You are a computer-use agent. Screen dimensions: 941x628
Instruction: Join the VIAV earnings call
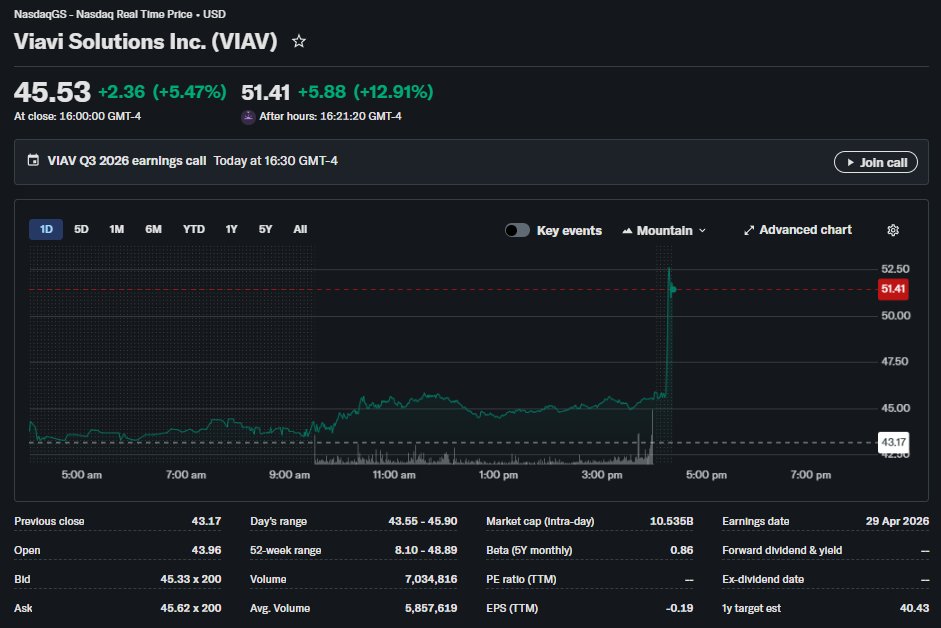876,162
